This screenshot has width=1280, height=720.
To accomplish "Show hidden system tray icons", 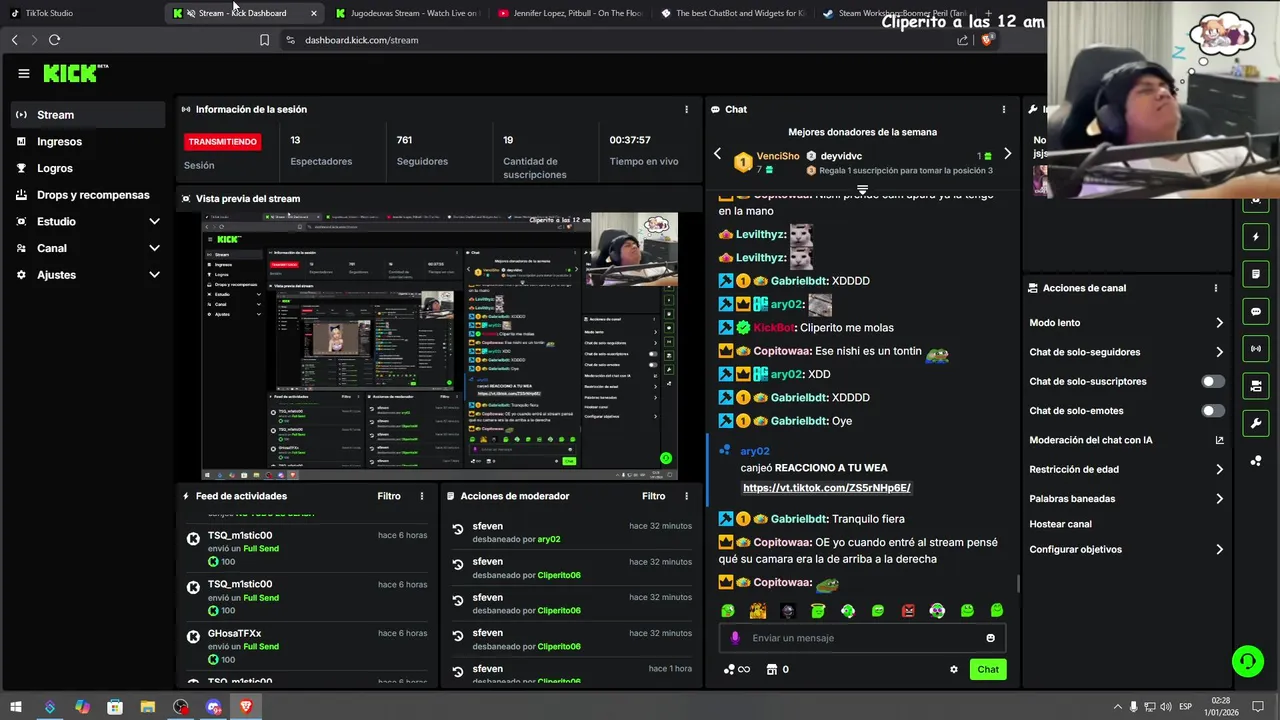I will pyautogui.click(x=1117, y=707).
